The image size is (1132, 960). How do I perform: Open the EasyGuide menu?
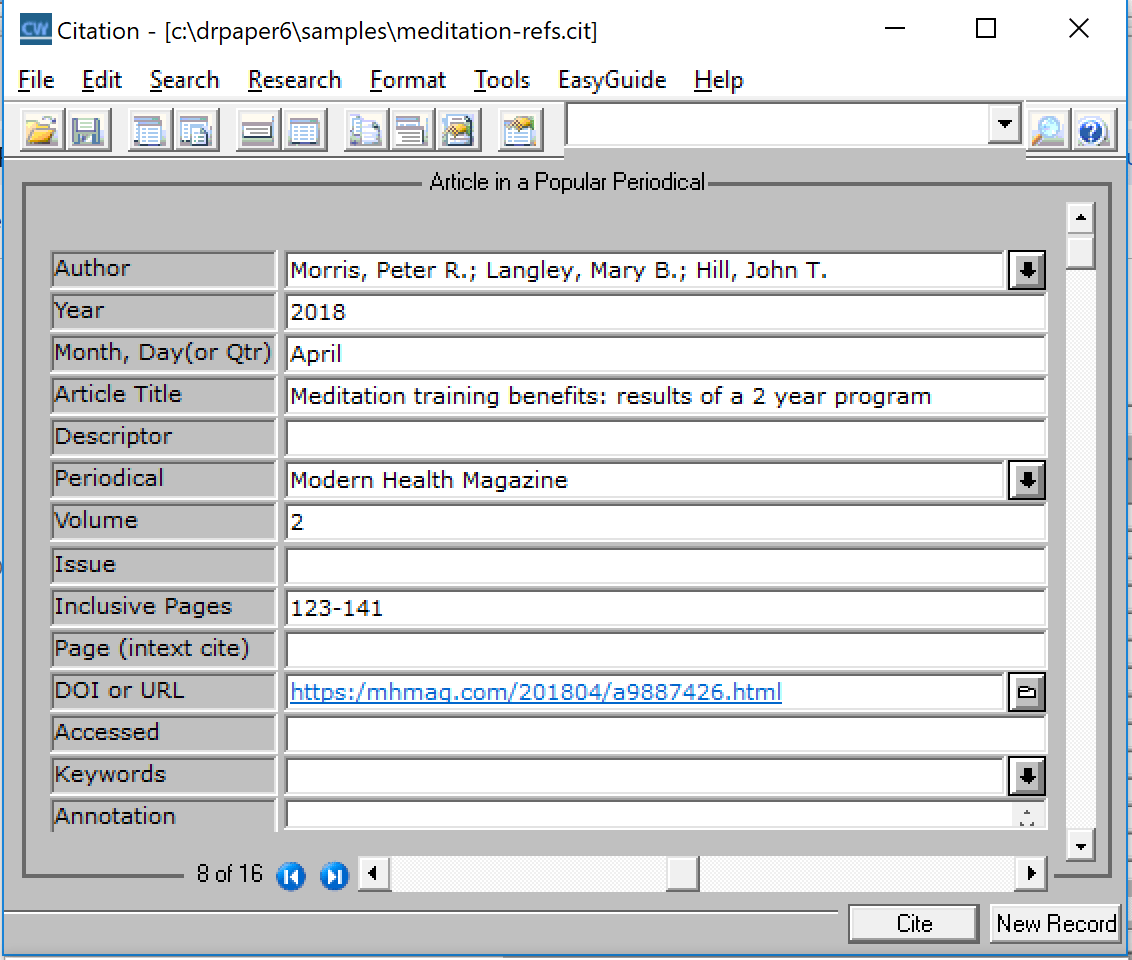[x=611, y=80]
